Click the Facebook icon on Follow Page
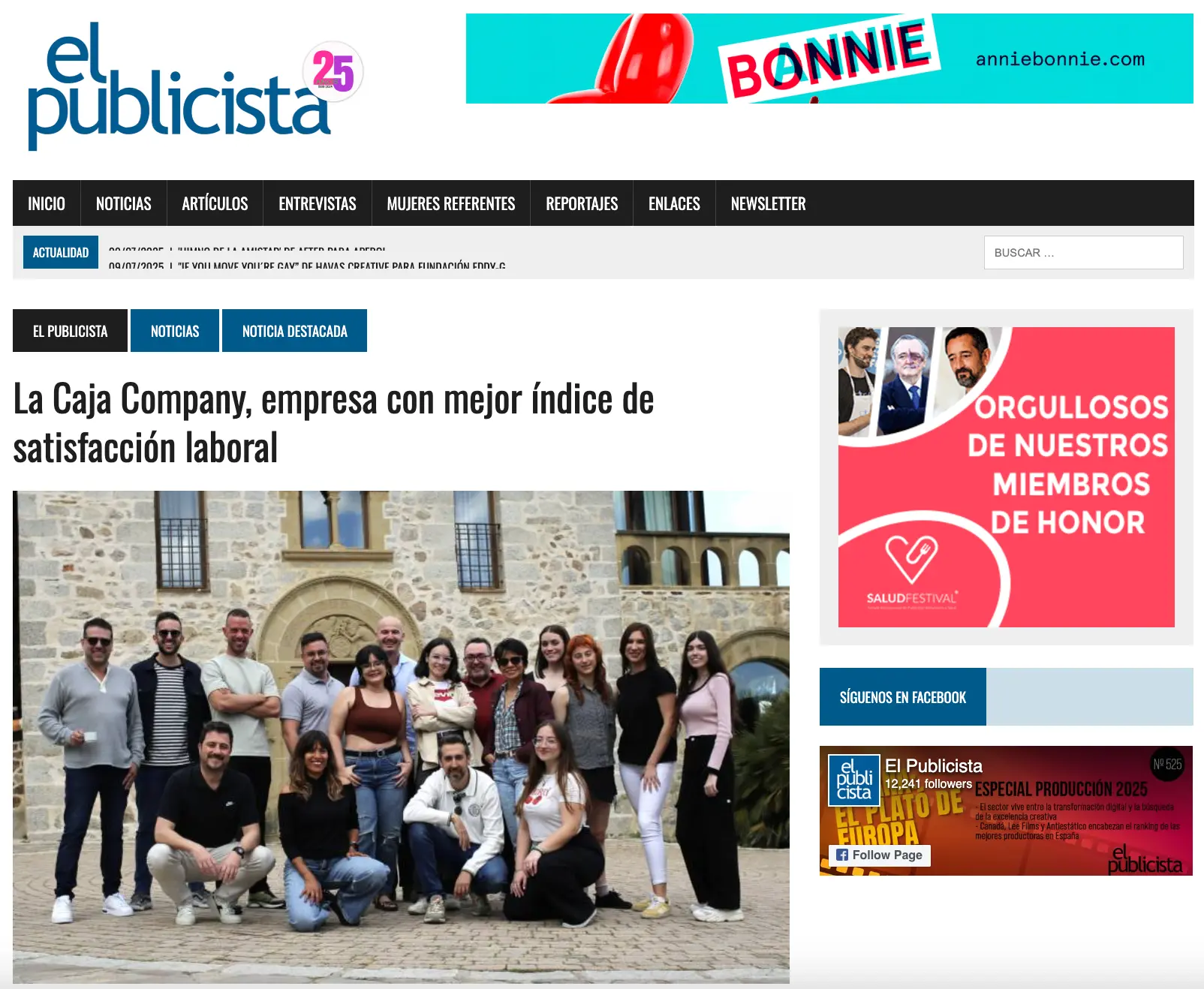Screen dimensions: 1204x989 click(842, 855)
